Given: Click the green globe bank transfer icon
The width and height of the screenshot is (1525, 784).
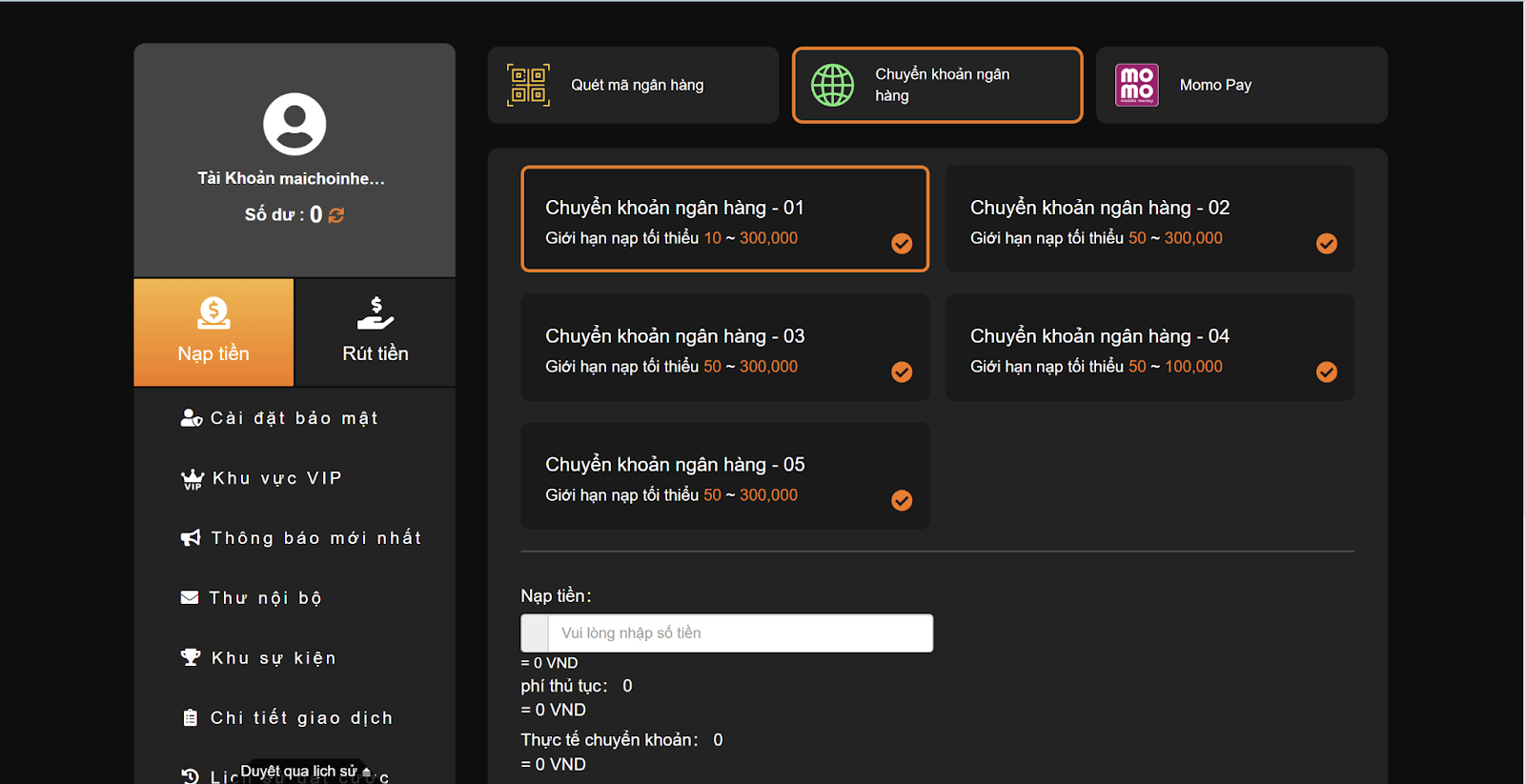Looking at the screenshot, I should pos(832,85).
